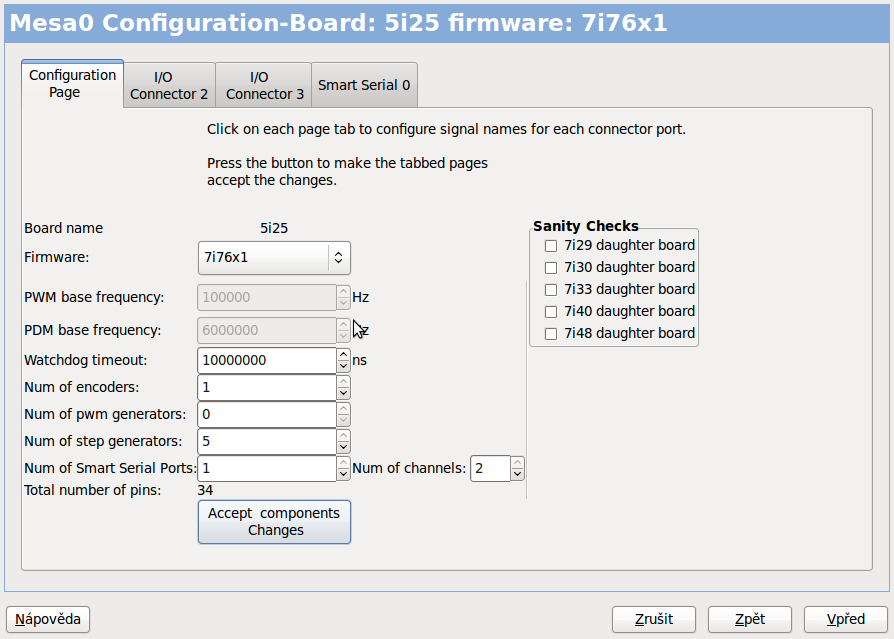
Task: Decrease Num of step generators value
Action: pos(344,447)
